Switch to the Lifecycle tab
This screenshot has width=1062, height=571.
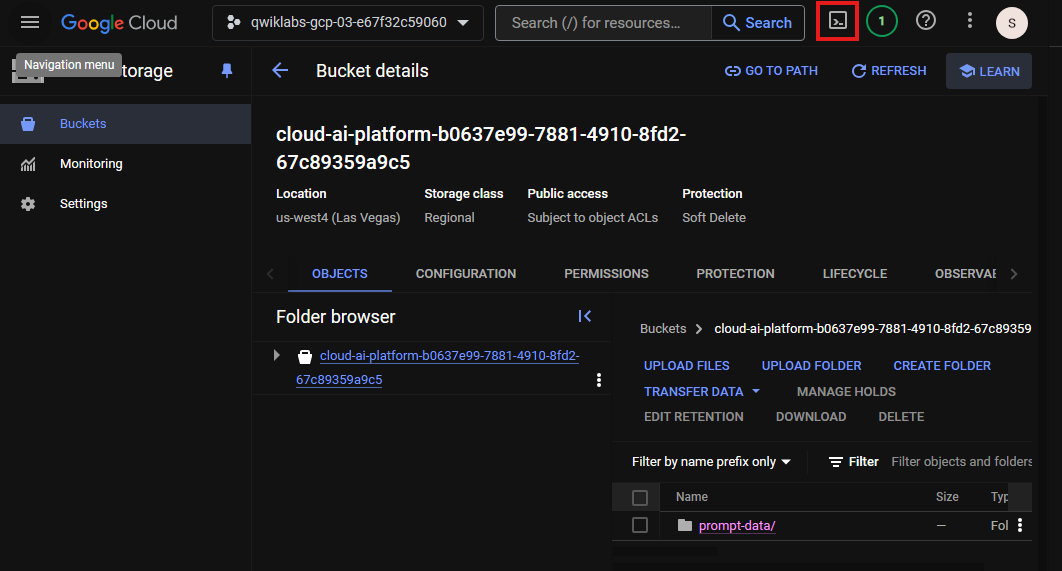pyautogui.click(x=855, y=274)
